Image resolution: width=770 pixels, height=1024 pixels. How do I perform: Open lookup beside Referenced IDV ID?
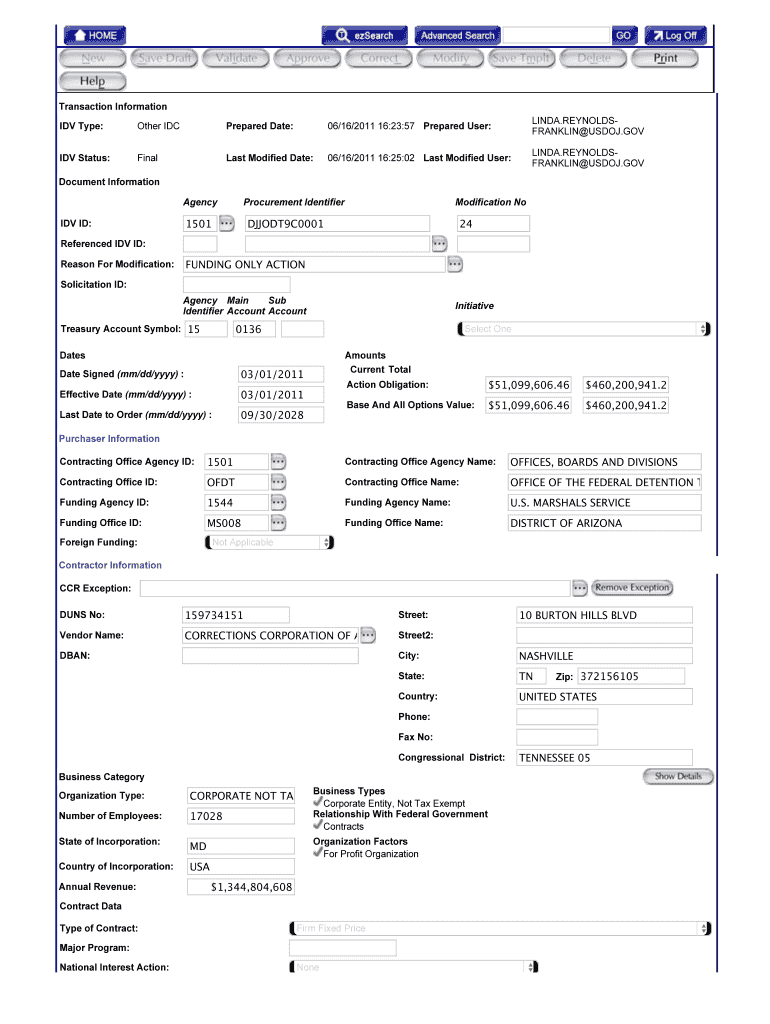click(439, 243)
